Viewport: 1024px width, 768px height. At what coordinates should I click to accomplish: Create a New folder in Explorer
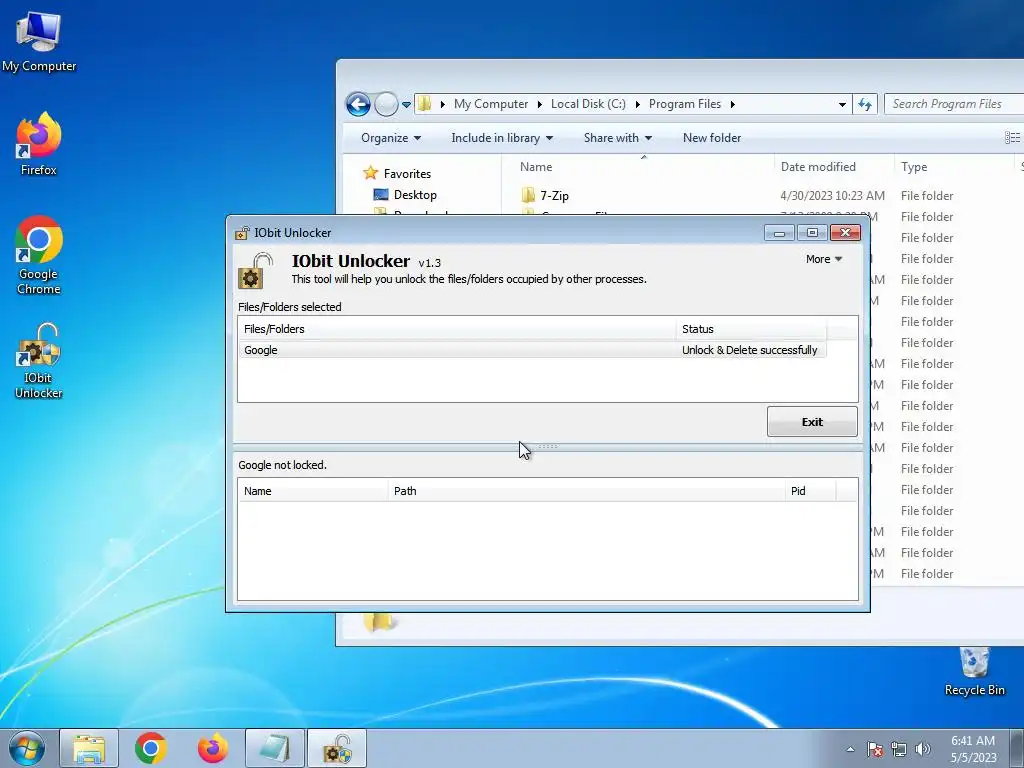coord(712,138)
